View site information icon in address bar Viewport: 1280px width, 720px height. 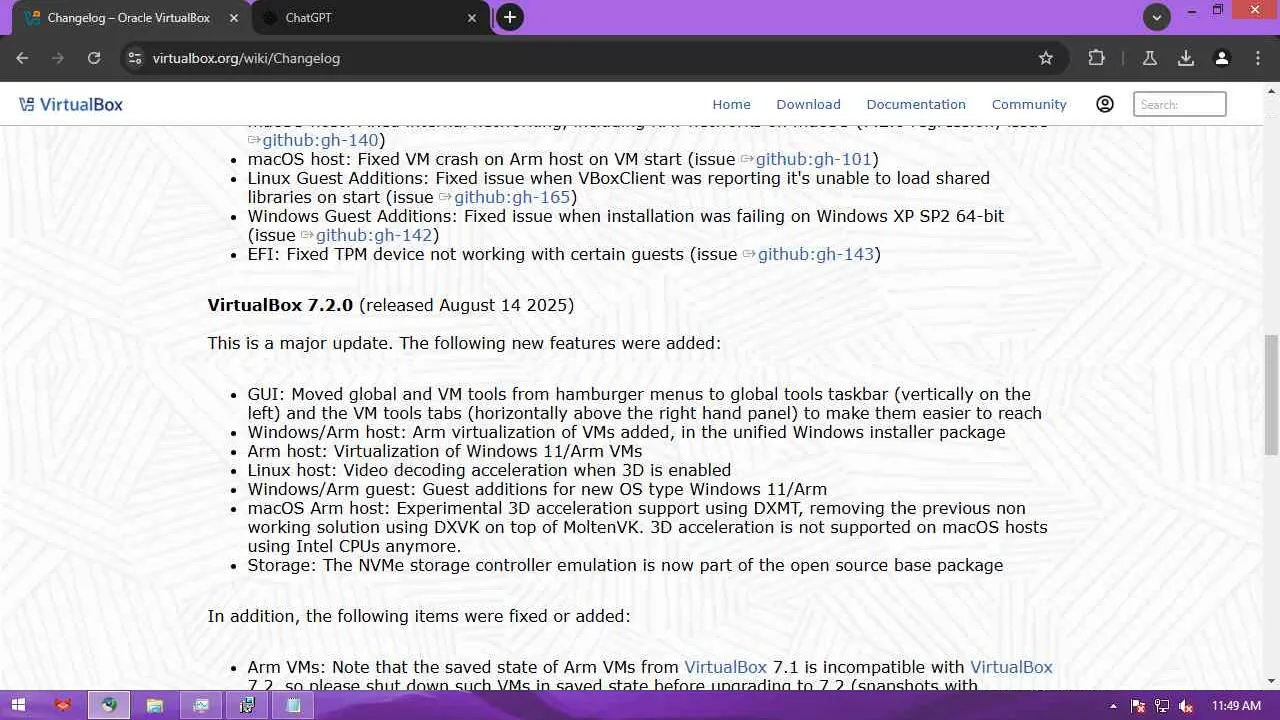tap(135, 58)
